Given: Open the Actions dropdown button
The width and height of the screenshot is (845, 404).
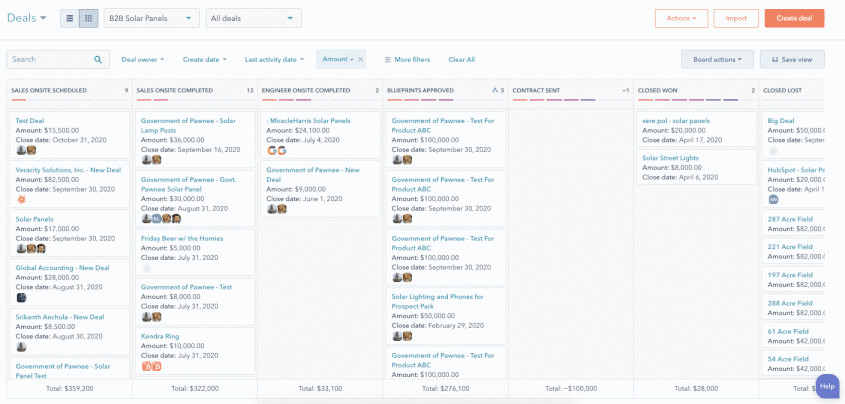Looking at the screenshot, I should [681, 18].
